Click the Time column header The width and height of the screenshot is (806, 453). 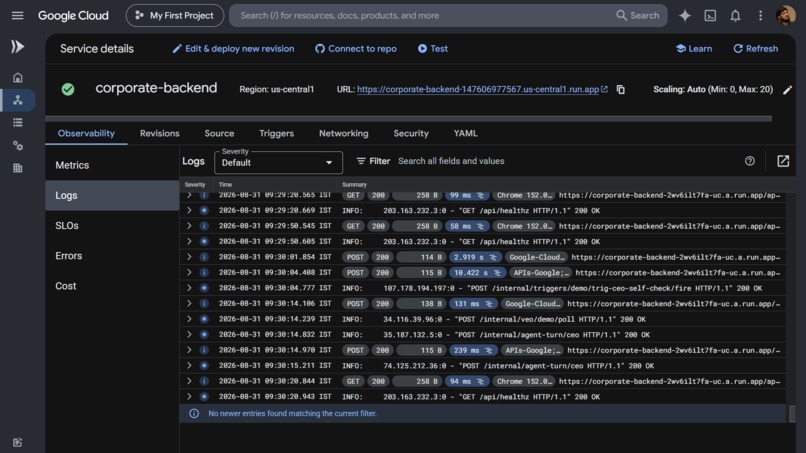(x=225, y=185)
